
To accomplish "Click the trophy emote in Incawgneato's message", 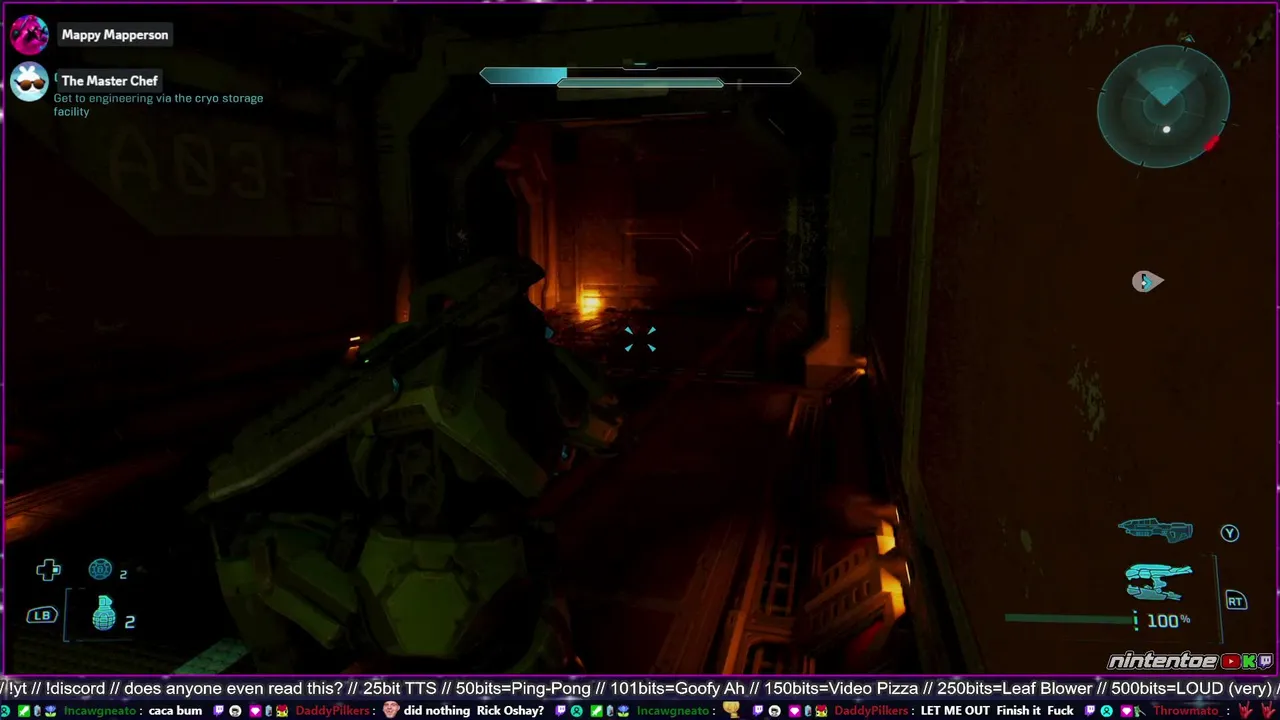I will coord(732,710).
